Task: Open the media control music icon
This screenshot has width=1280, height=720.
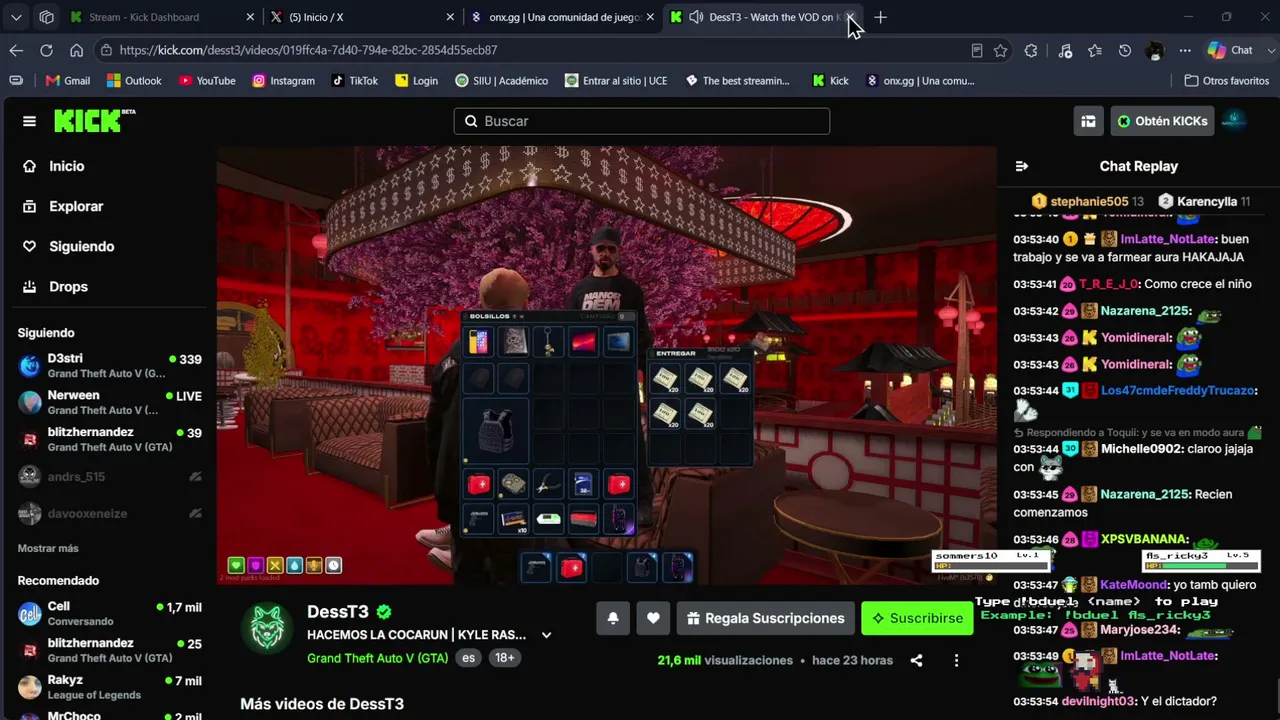Action: tap(1065, 50)
